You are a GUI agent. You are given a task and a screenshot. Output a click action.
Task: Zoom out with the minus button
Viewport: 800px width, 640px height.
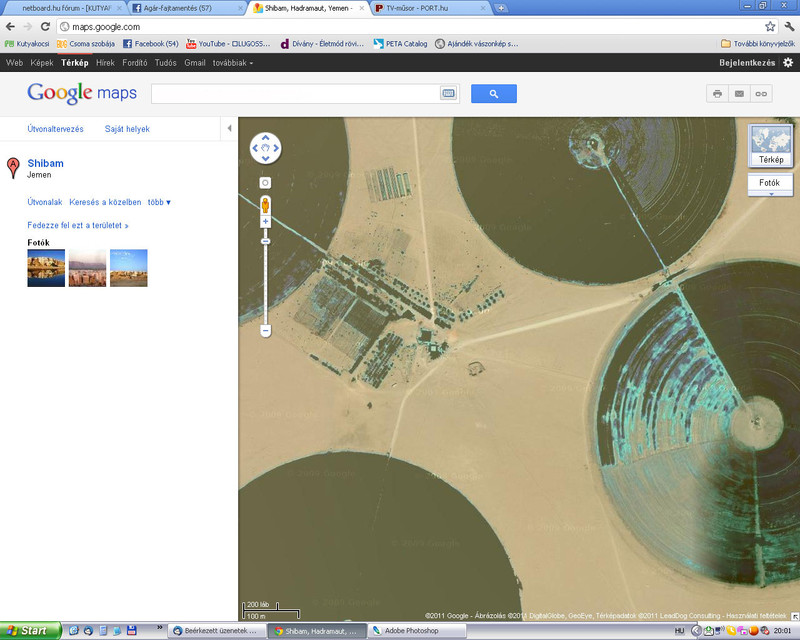coord(265,331)
